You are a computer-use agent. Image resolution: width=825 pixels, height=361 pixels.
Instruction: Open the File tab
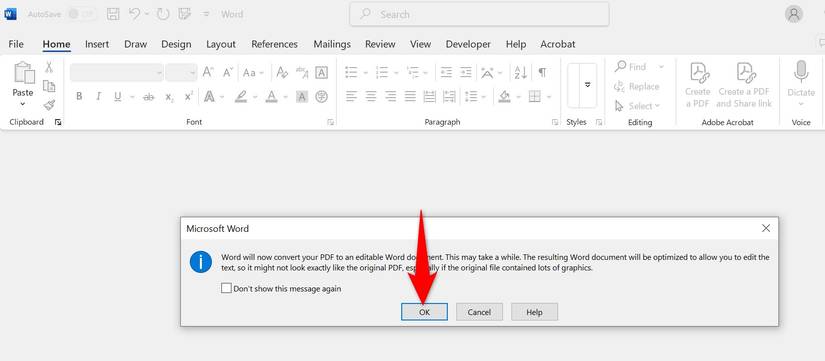pyautogui.click(x=16, y=44)
